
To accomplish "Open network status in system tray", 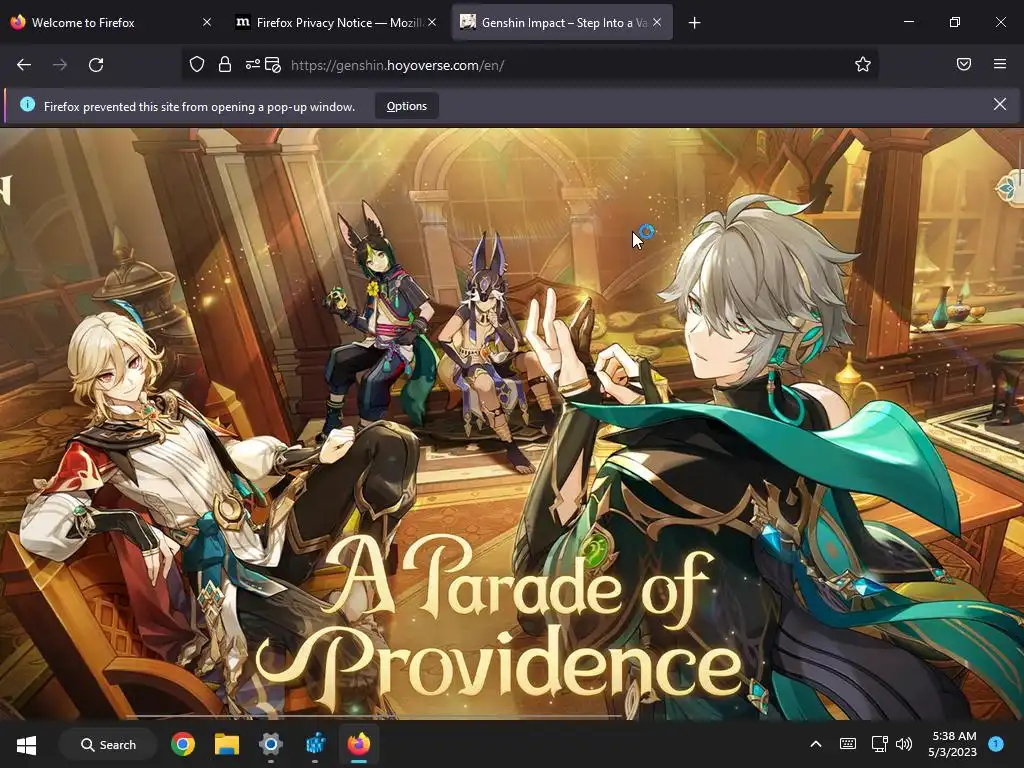I will pos(879,744).
